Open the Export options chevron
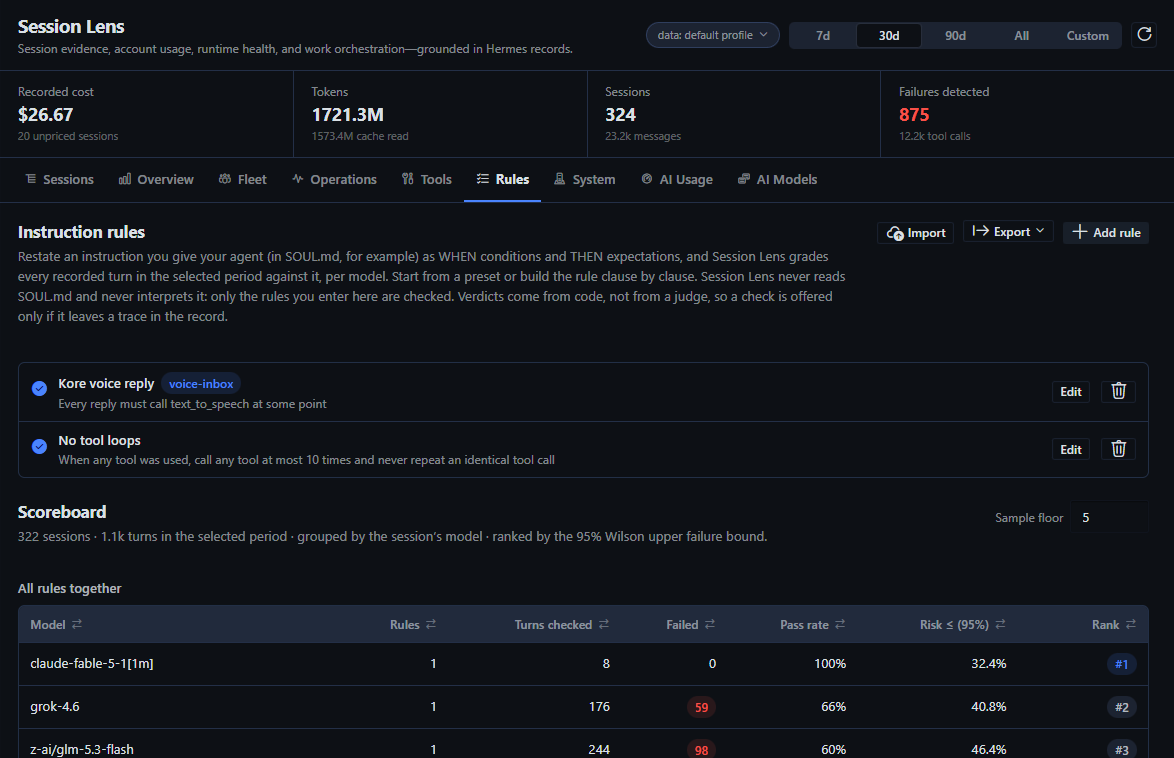 click(1040, 231)
